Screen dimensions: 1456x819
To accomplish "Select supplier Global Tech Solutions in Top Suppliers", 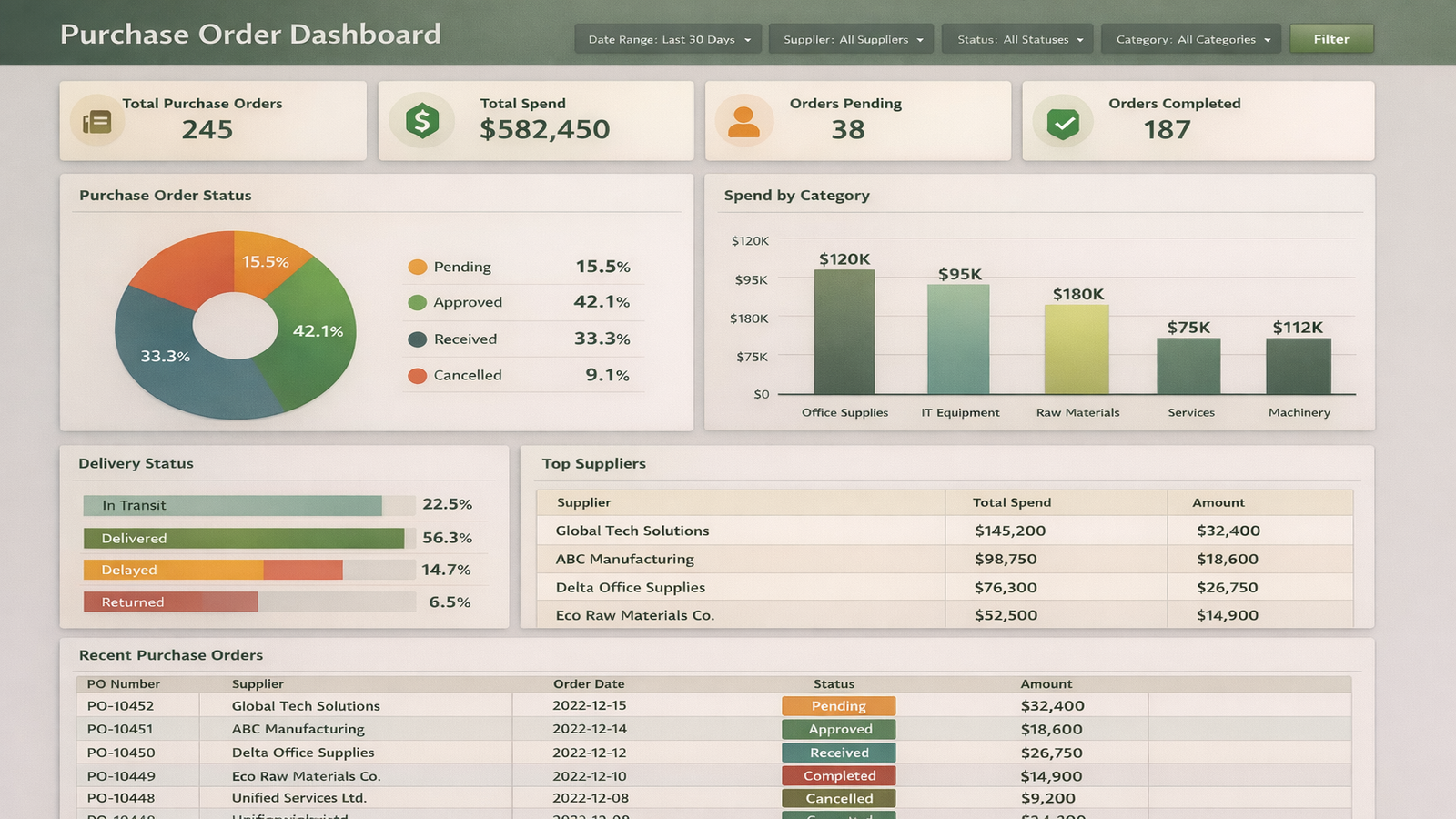I will [x=631, y=531].
